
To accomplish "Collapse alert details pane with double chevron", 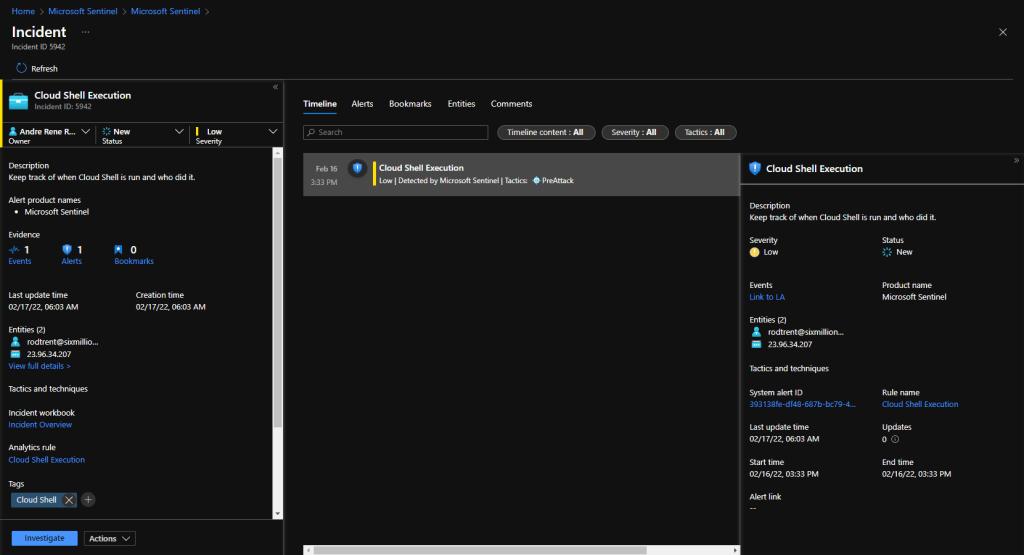I will [1016, 160].
